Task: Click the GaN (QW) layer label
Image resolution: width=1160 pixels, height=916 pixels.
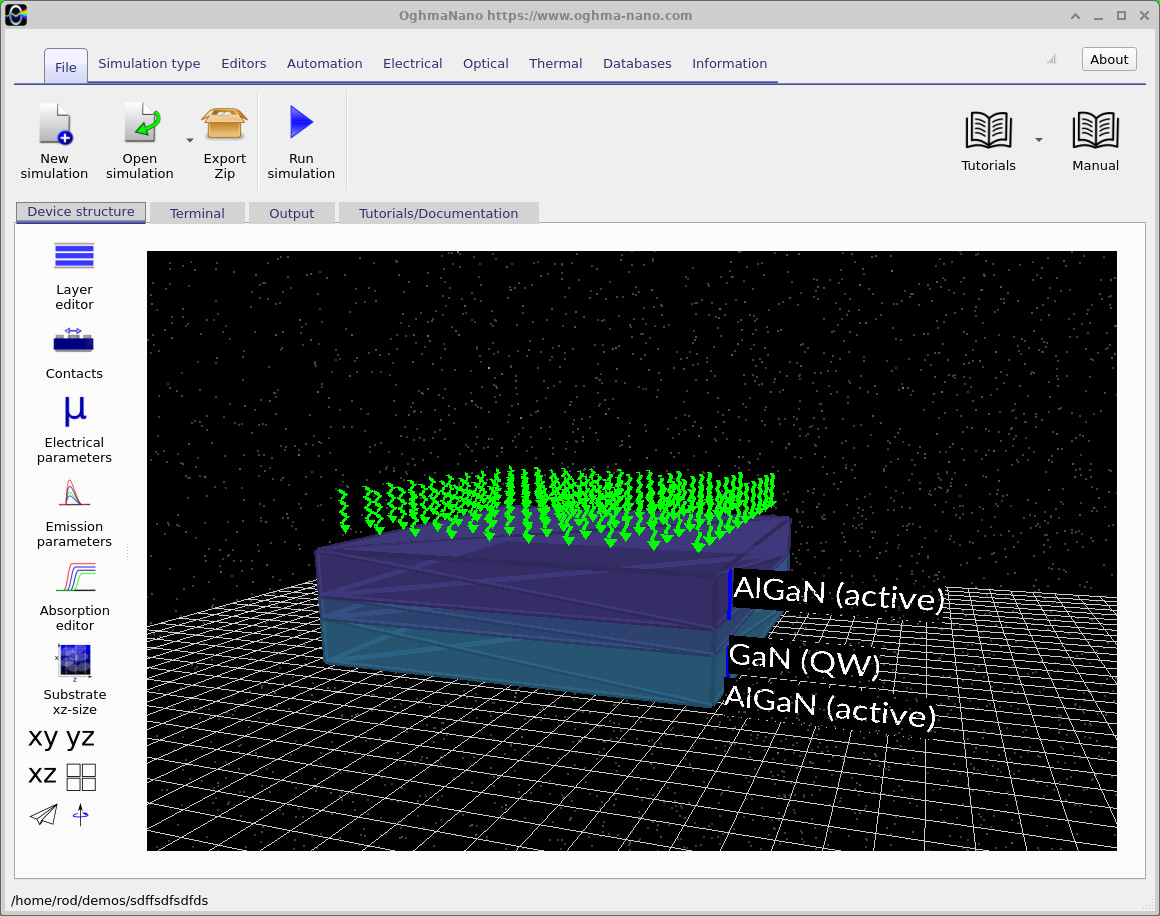Action: 804,659
